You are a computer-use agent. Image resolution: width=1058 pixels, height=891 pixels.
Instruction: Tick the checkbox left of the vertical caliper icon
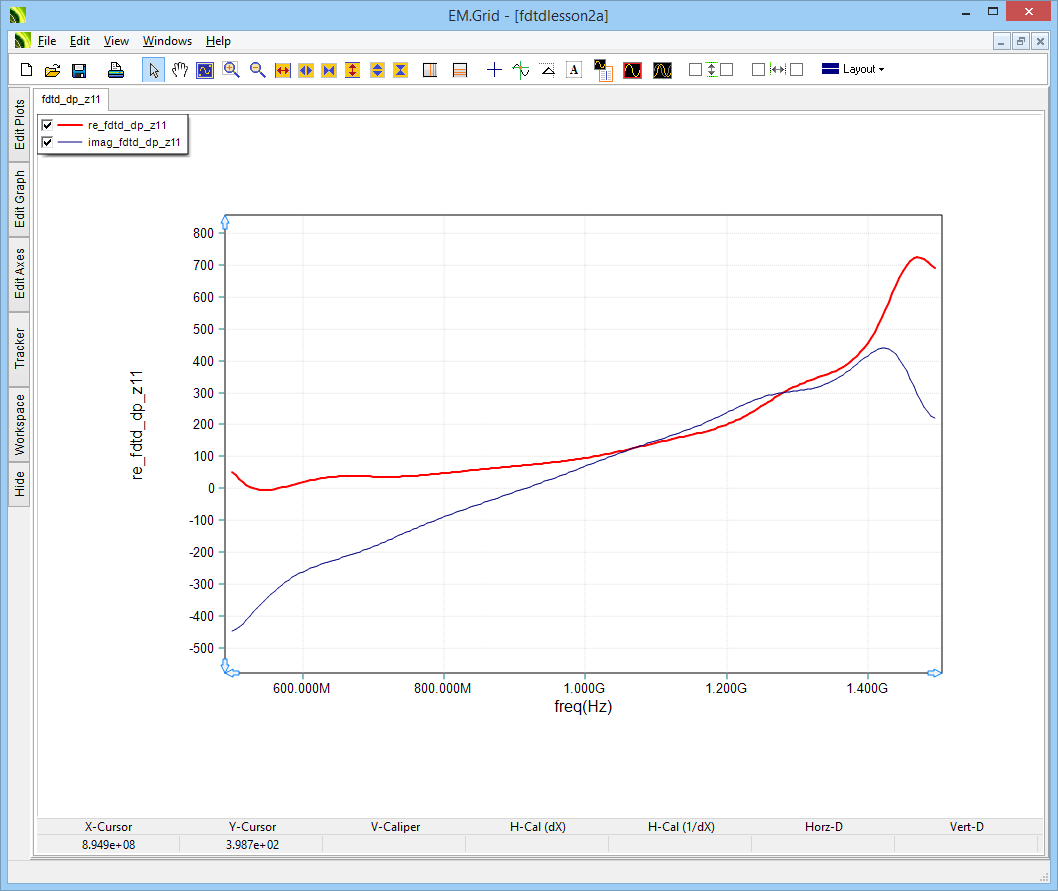click(x=696, y=70)
